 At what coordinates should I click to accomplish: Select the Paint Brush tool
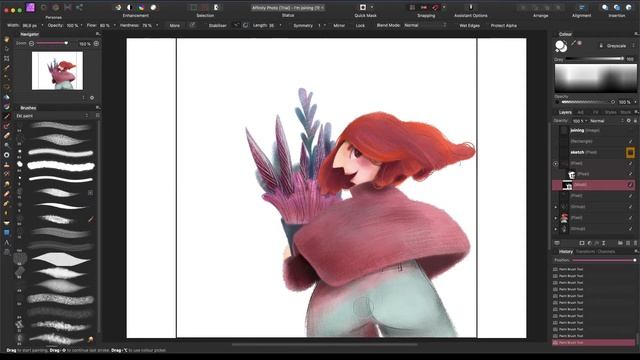pyautogui.click(x=7, y=116)
